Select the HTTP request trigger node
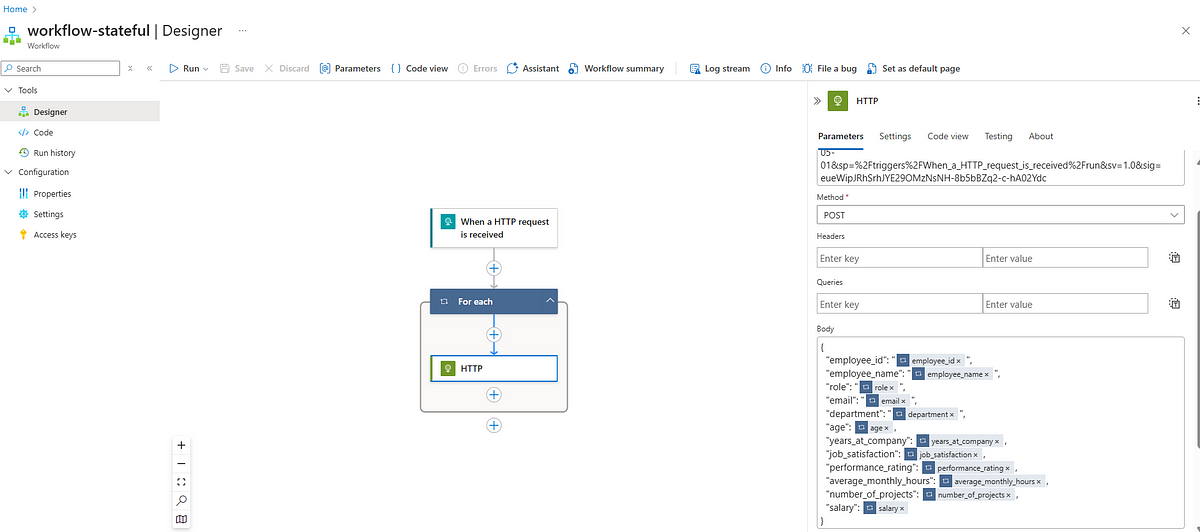This screenshot has width=1200, height=532. pyautogui.click(x=493, y=228)
